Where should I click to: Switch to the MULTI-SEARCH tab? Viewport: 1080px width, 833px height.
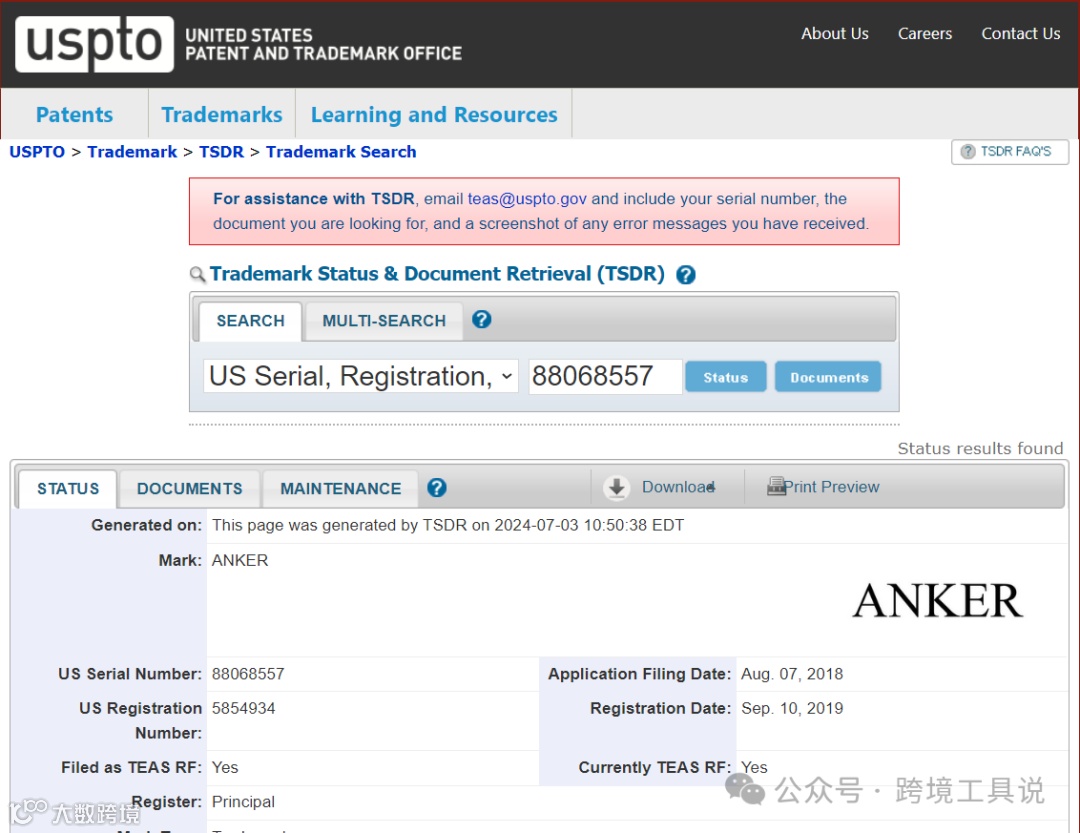click(x=384, y=321)
